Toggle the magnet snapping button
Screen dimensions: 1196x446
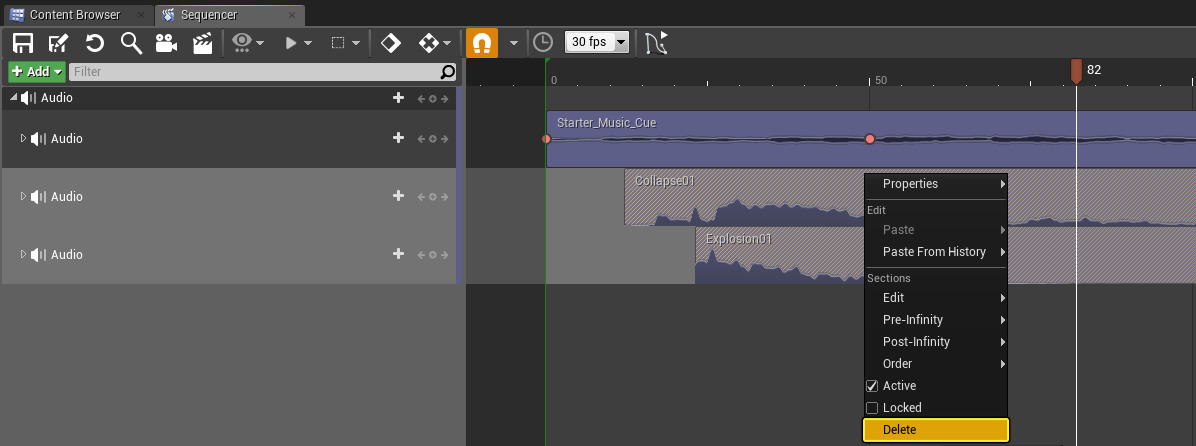click(x=481, y=43)
